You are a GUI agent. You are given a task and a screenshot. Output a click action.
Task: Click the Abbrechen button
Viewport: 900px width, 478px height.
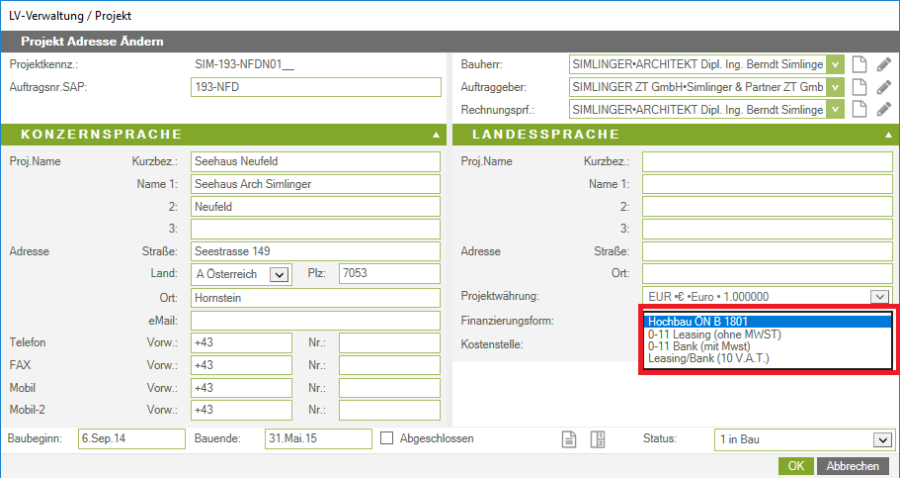coord(853,466)
